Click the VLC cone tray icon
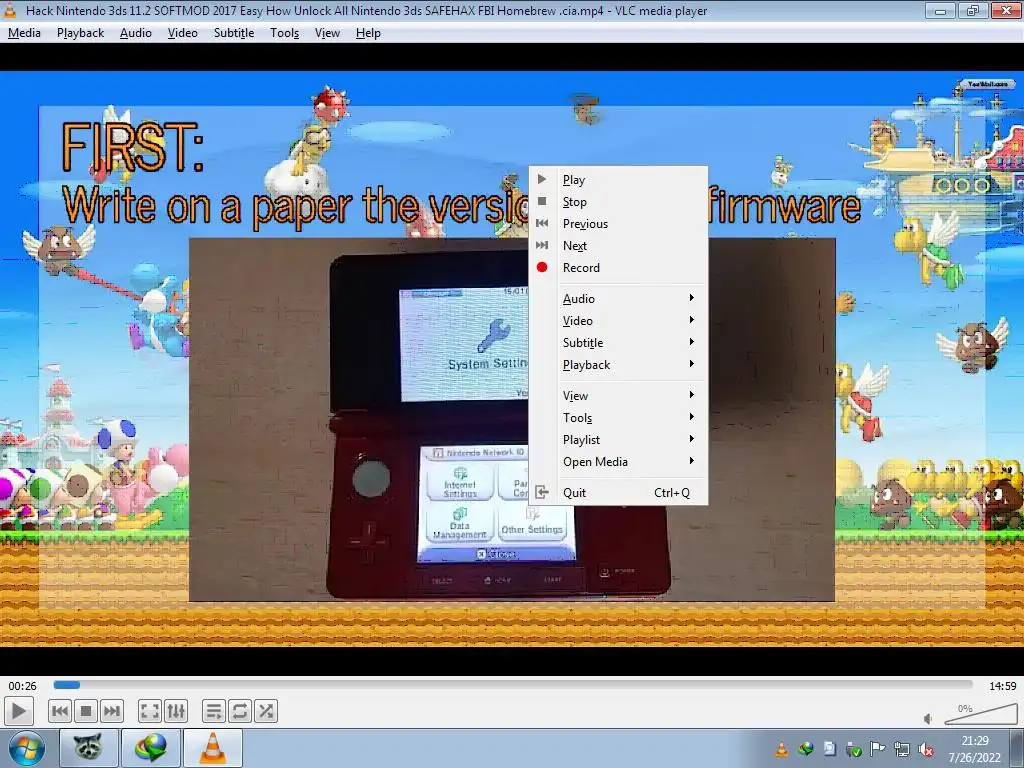The width and height of the screenshot is (1024, 768). [x=782, y=749]
